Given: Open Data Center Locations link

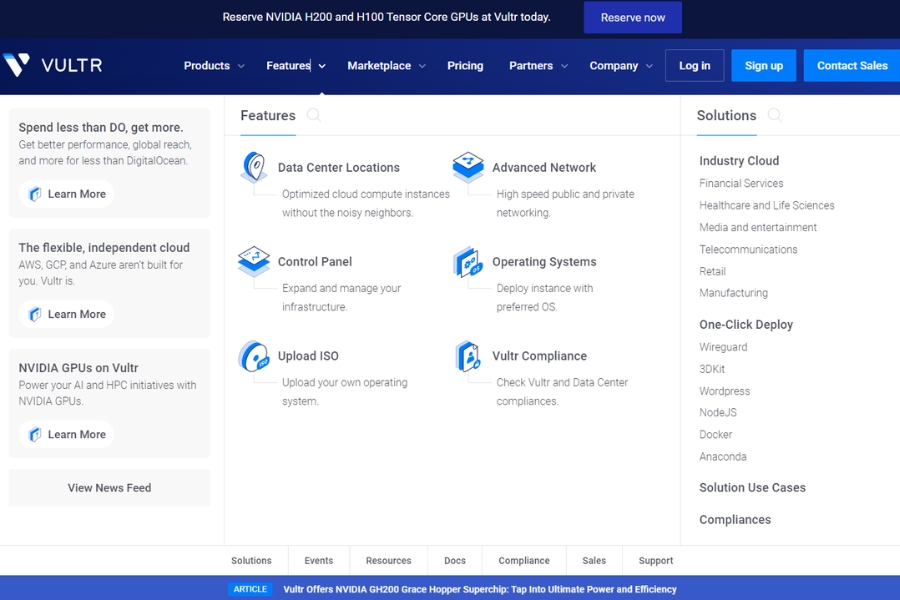Looking at the screenshot, I should pos(339,167).
